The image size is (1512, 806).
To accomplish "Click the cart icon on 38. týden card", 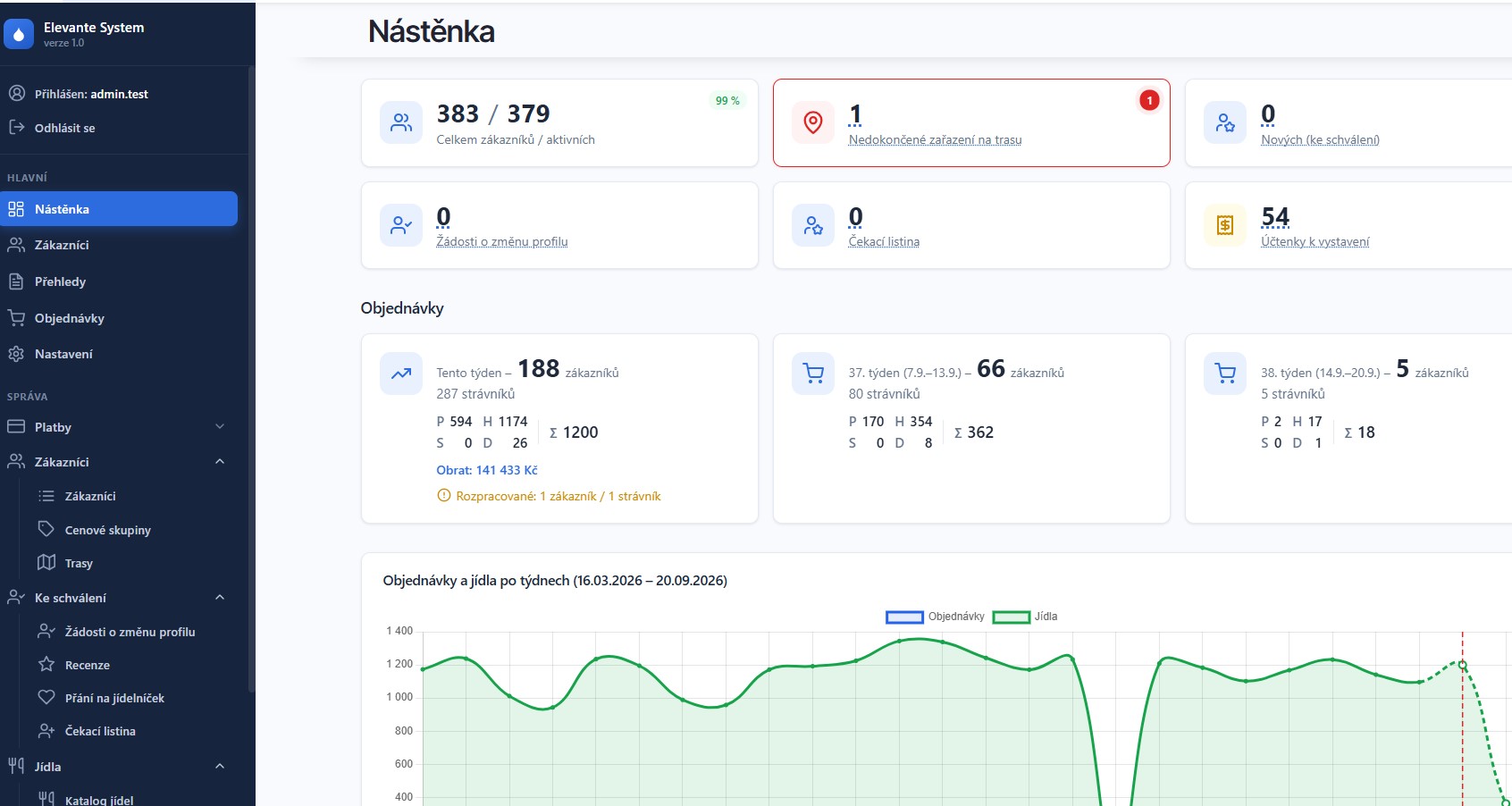I will coord(1225,374).
